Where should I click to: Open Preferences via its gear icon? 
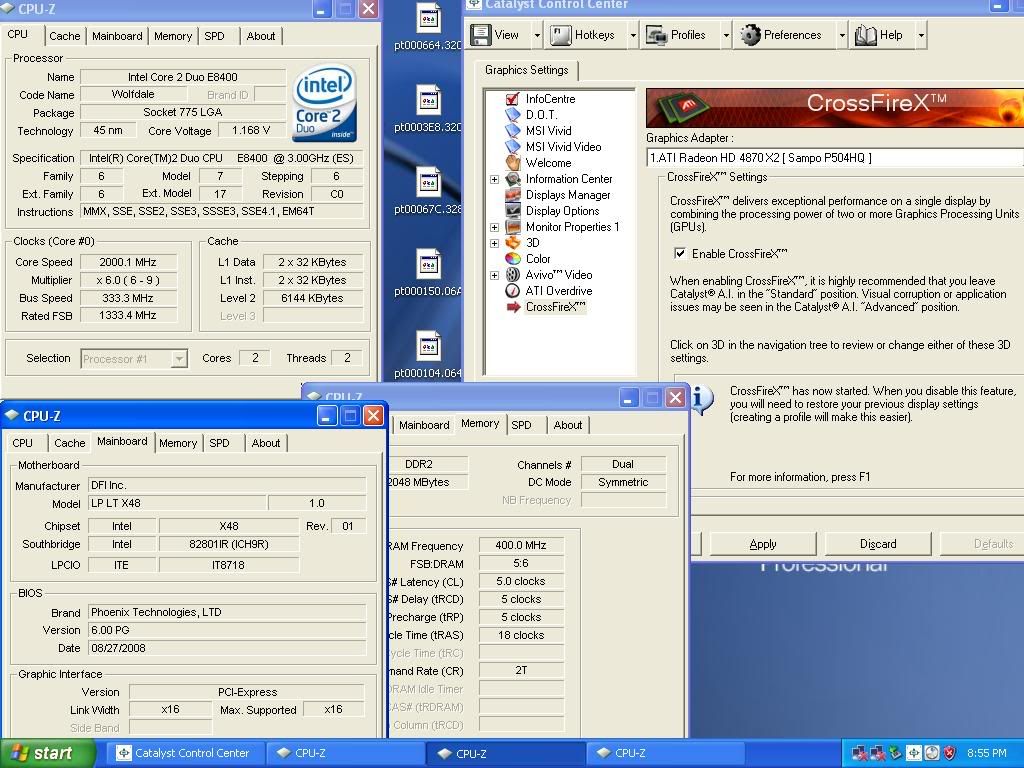coord(750,35)
